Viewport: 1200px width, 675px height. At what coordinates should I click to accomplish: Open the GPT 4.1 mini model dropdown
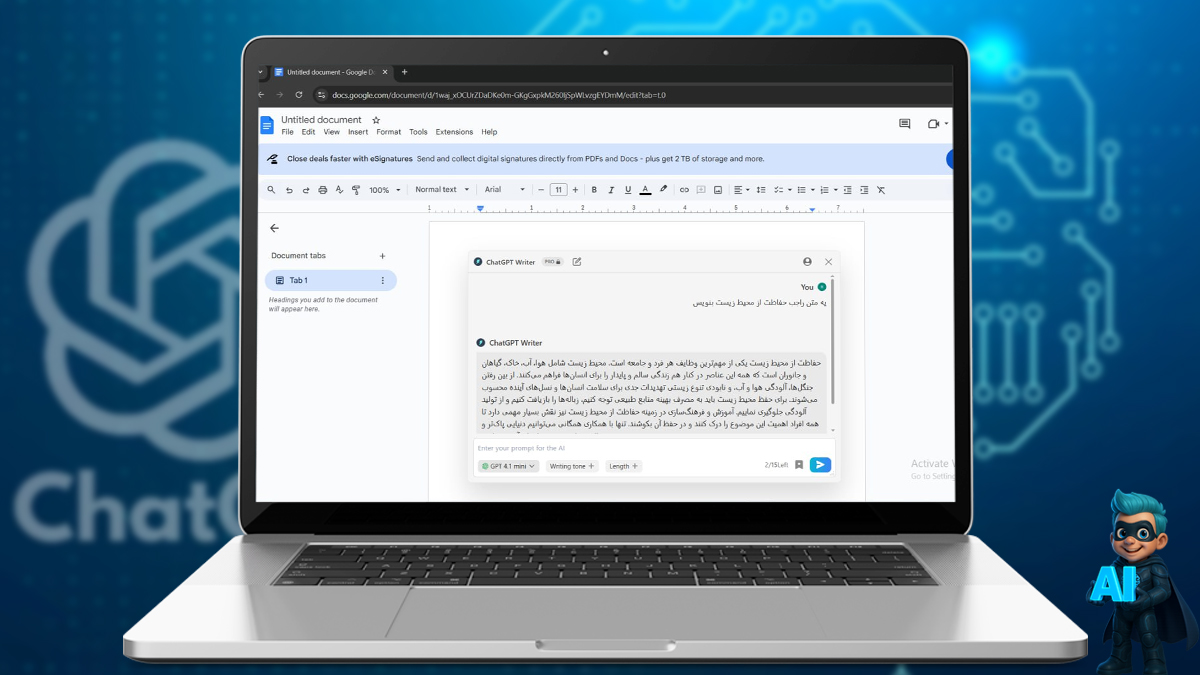[508, 466]
